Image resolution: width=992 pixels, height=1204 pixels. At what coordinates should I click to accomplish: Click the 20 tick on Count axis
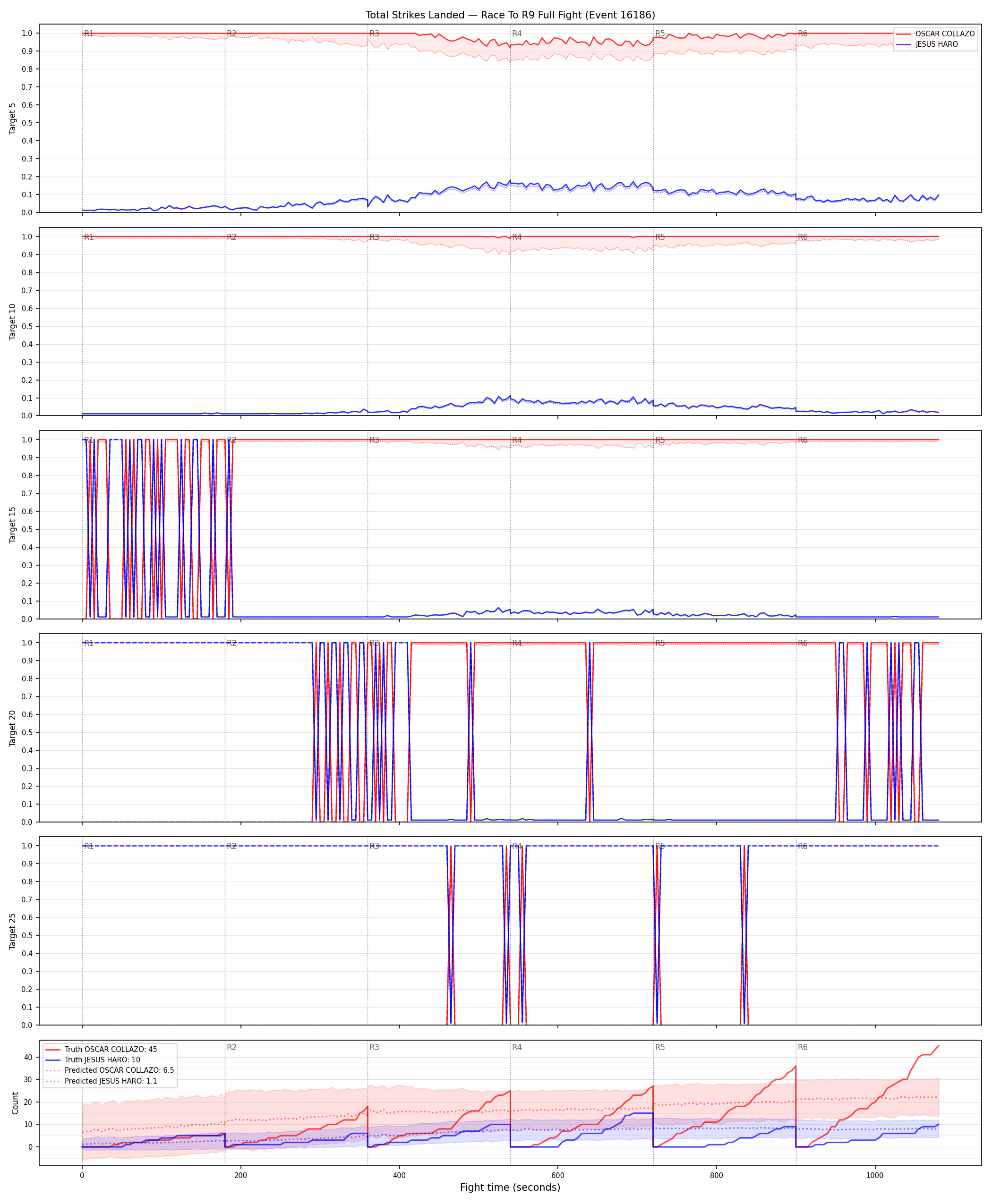pyautogui.click(x=28, y=1102)
